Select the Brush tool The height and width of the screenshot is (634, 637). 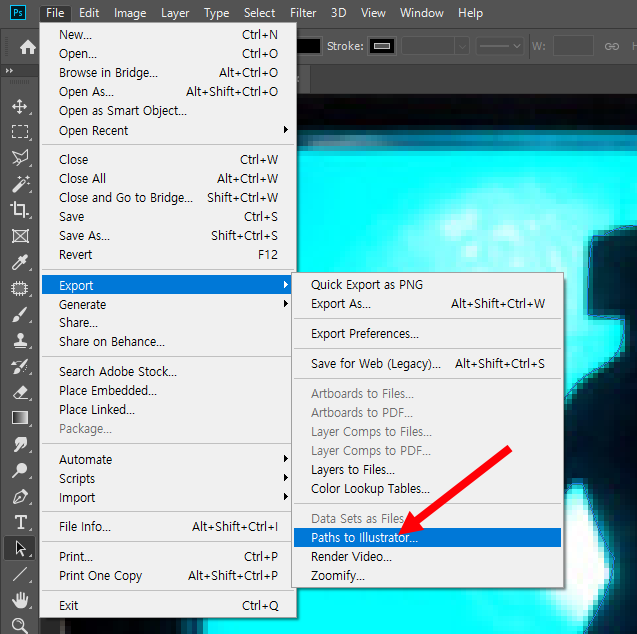click(20, 314)
